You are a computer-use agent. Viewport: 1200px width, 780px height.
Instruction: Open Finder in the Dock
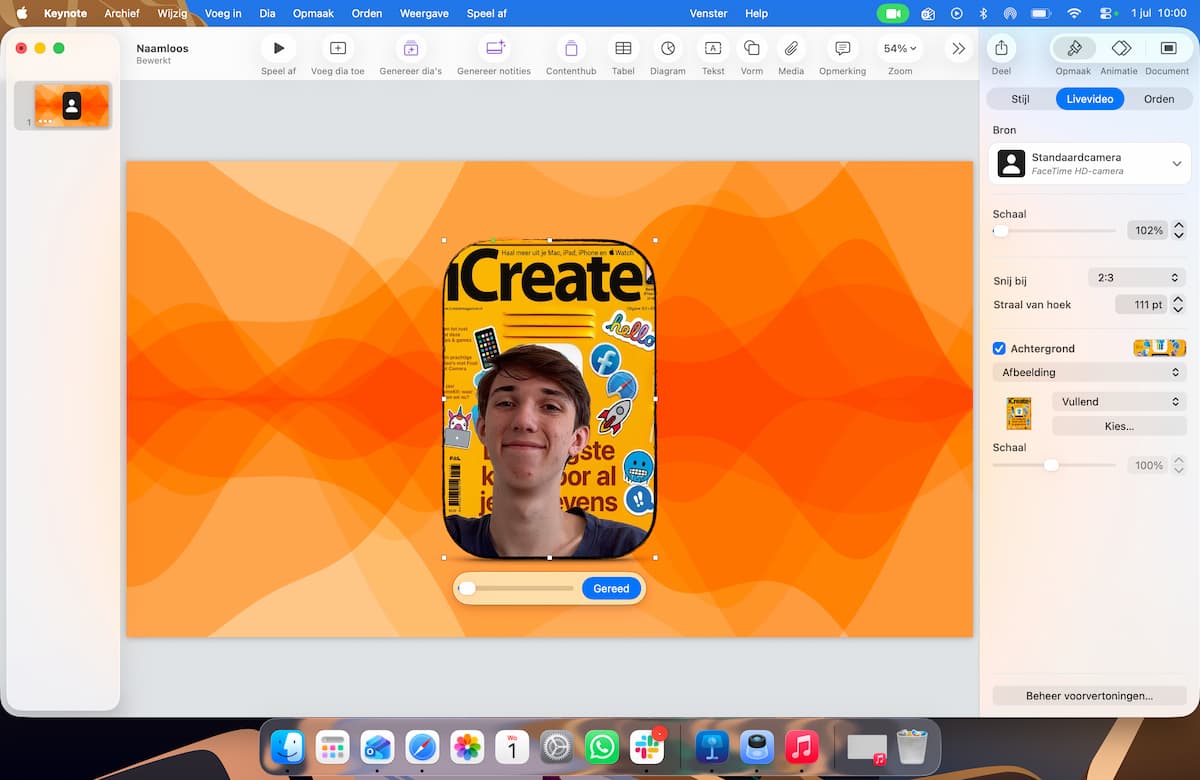[288, 747]
